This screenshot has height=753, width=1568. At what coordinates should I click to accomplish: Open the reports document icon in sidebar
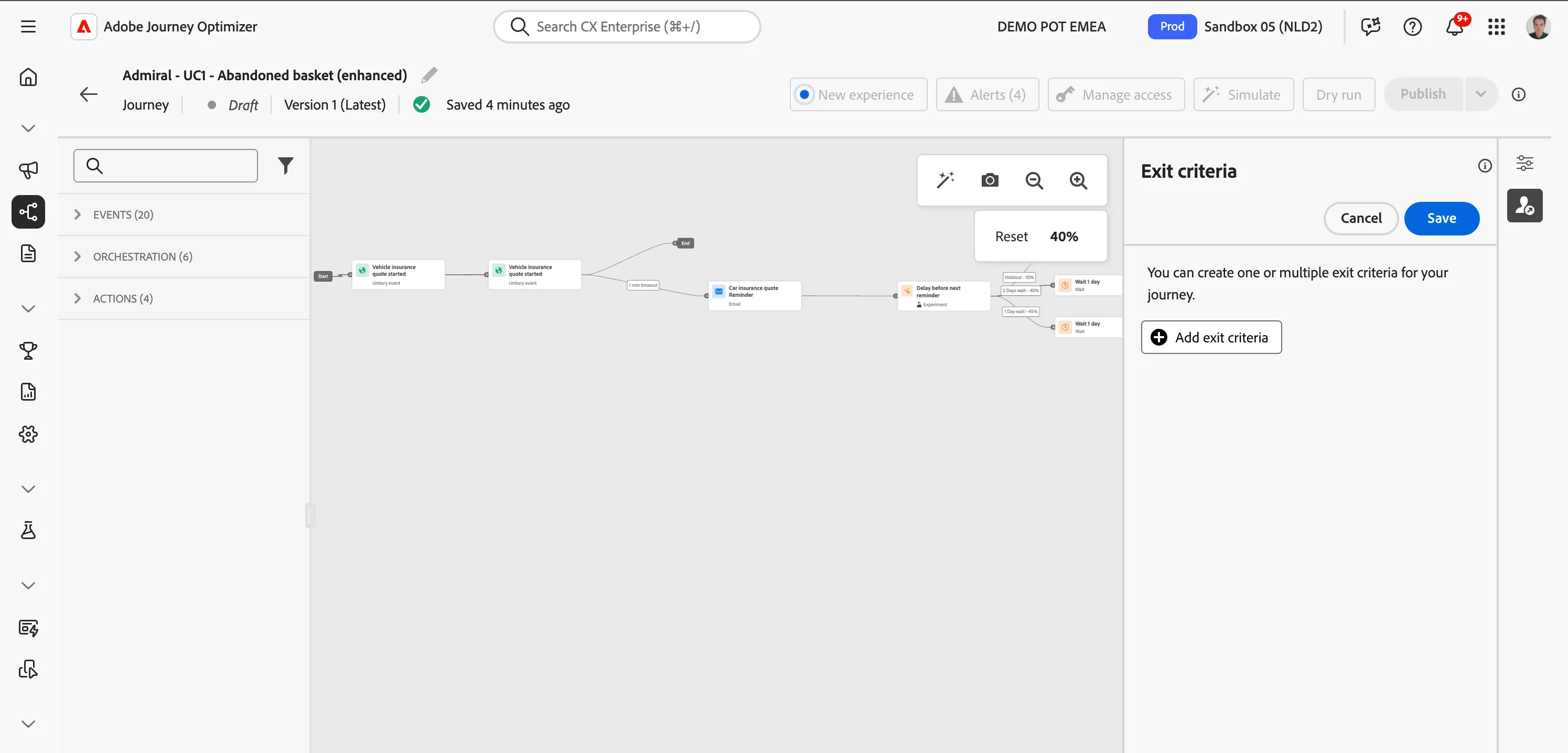(28, 391)
